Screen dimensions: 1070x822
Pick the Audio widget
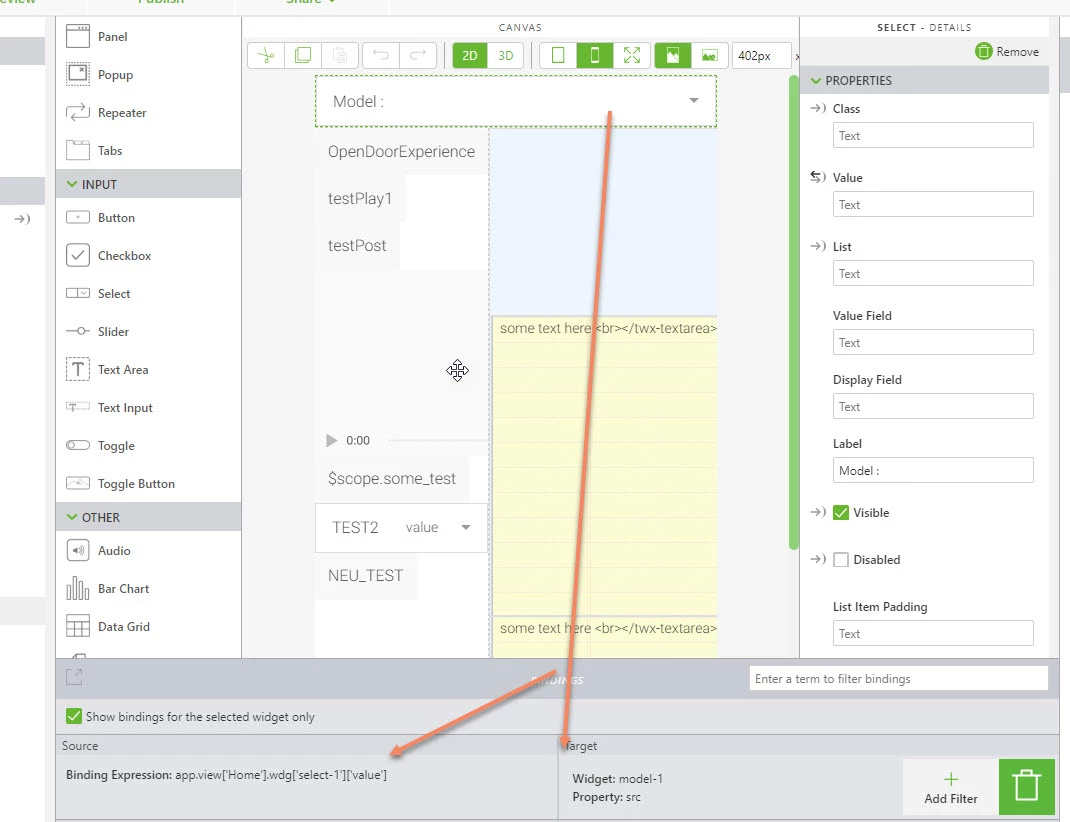(x=98, y=551)
